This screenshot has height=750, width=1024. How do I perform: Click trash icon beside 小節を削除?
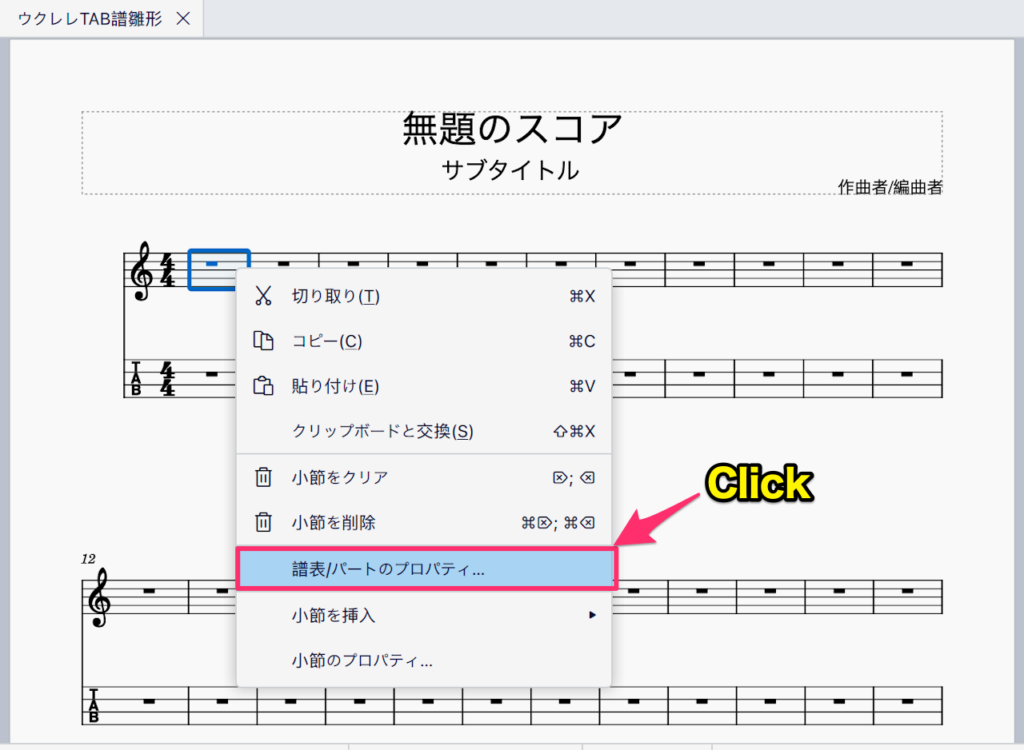pyautogui.click(x=263, y=522)
